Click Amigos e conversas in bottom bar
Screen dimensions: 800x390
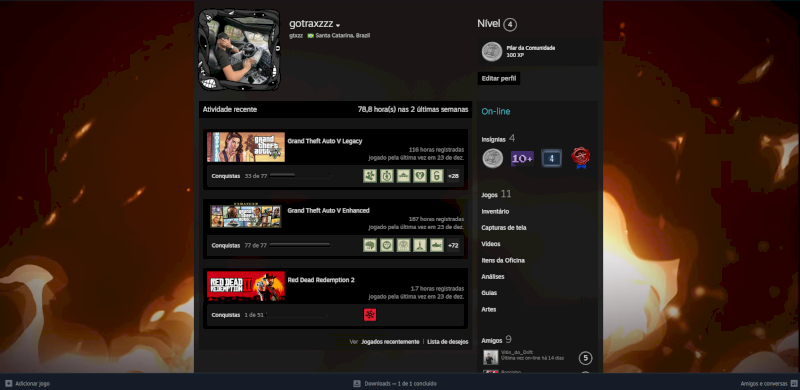(764, 383)
